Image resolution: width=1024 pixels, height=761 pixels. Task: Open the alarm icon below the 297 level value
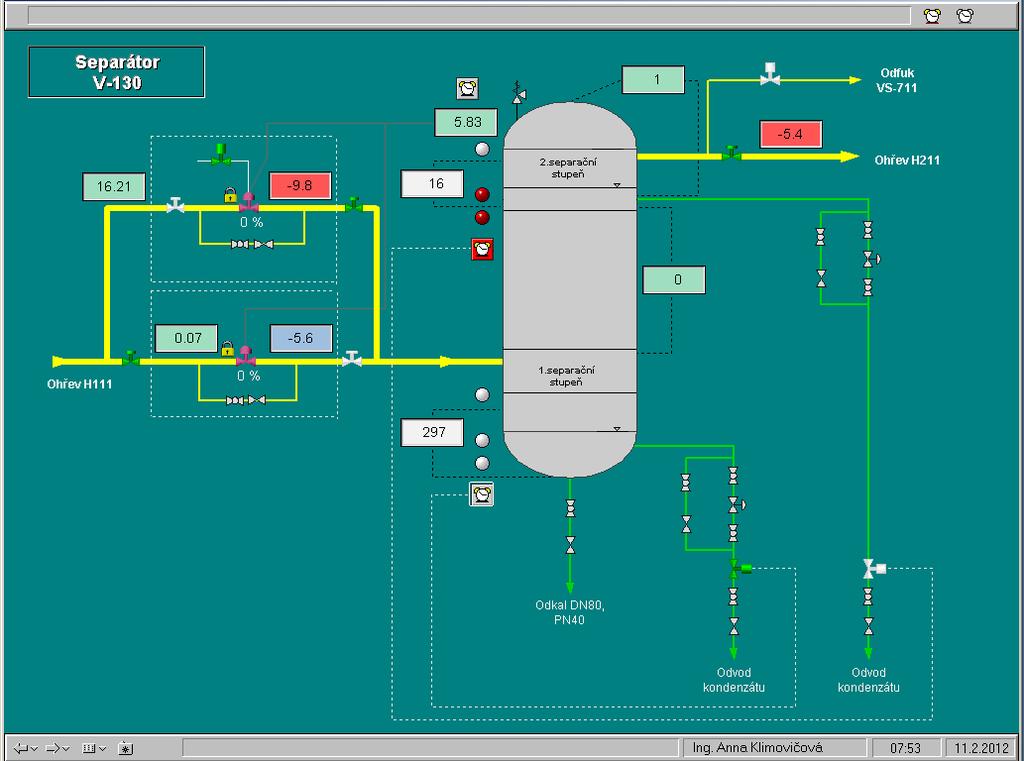(x=482, y=494)
